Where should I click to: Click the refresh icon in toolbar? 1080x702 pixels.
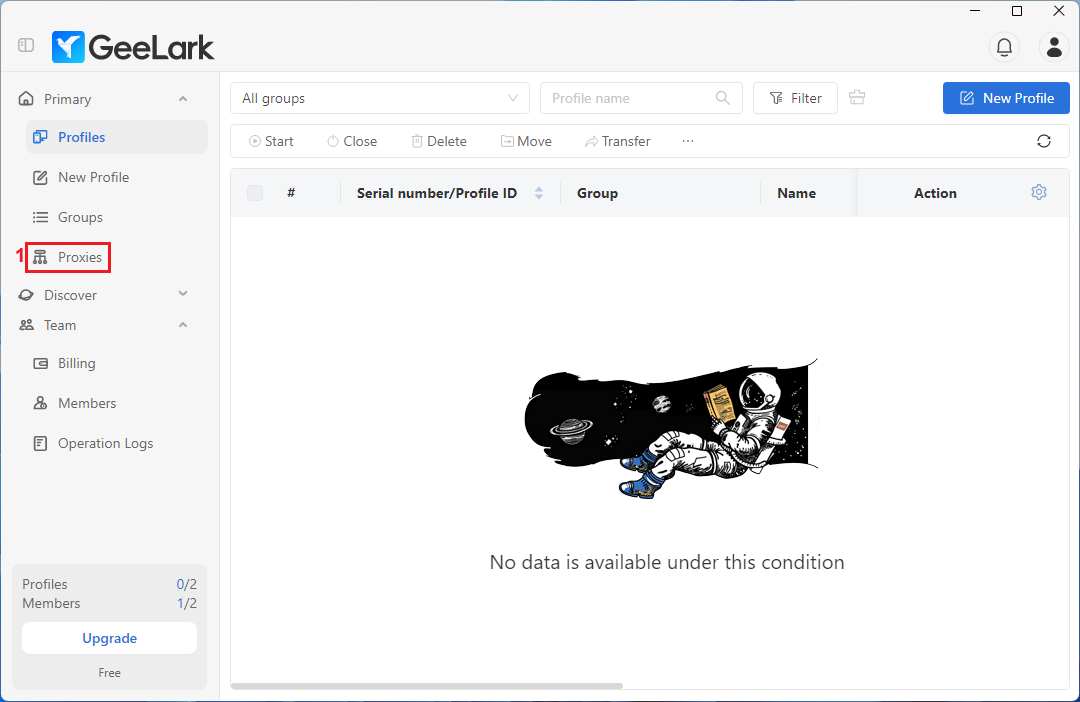click(x=1044, y=141)
